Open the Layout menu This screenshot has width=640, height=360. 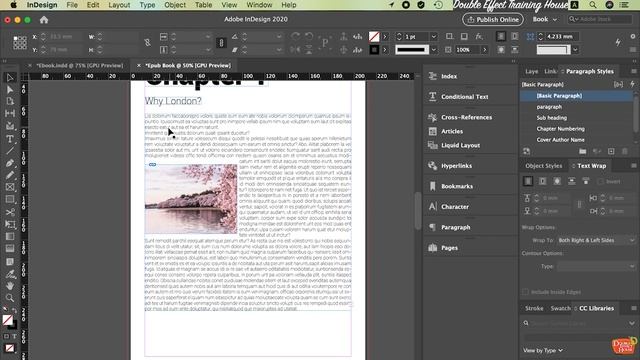click(119, 5)
